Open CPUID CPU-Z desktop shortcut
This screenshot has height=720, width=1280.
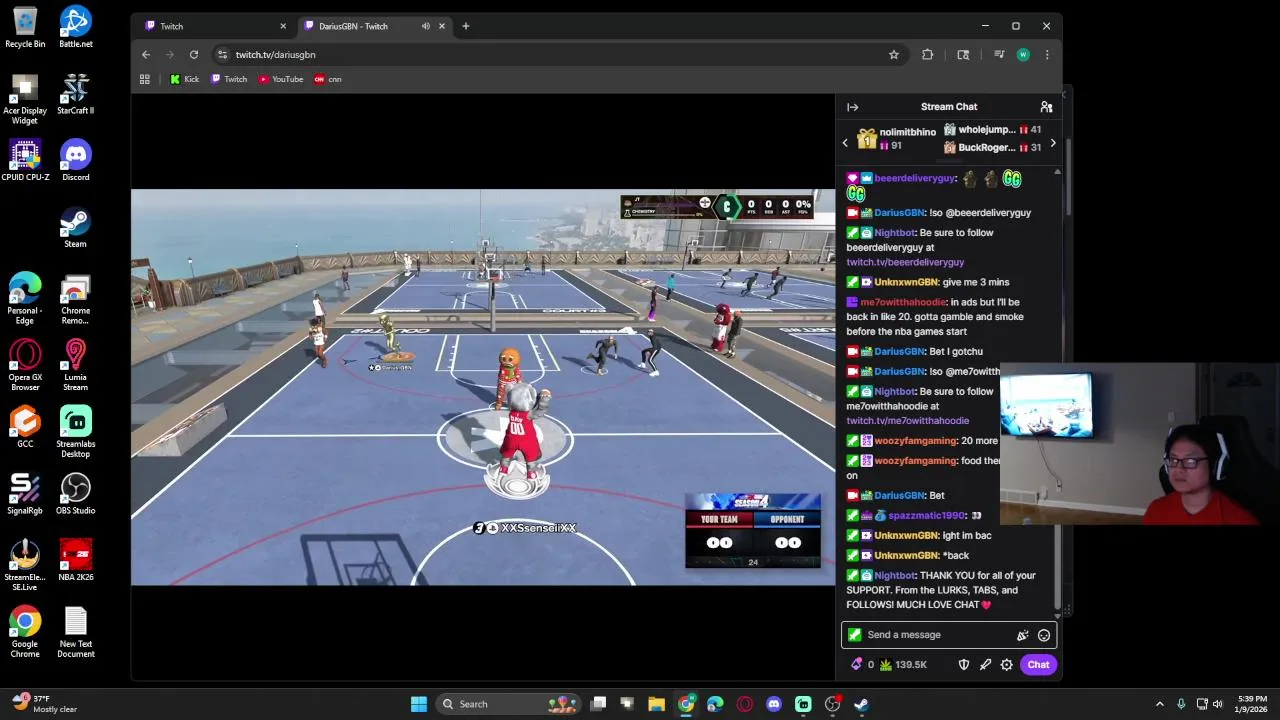(25, 160)
